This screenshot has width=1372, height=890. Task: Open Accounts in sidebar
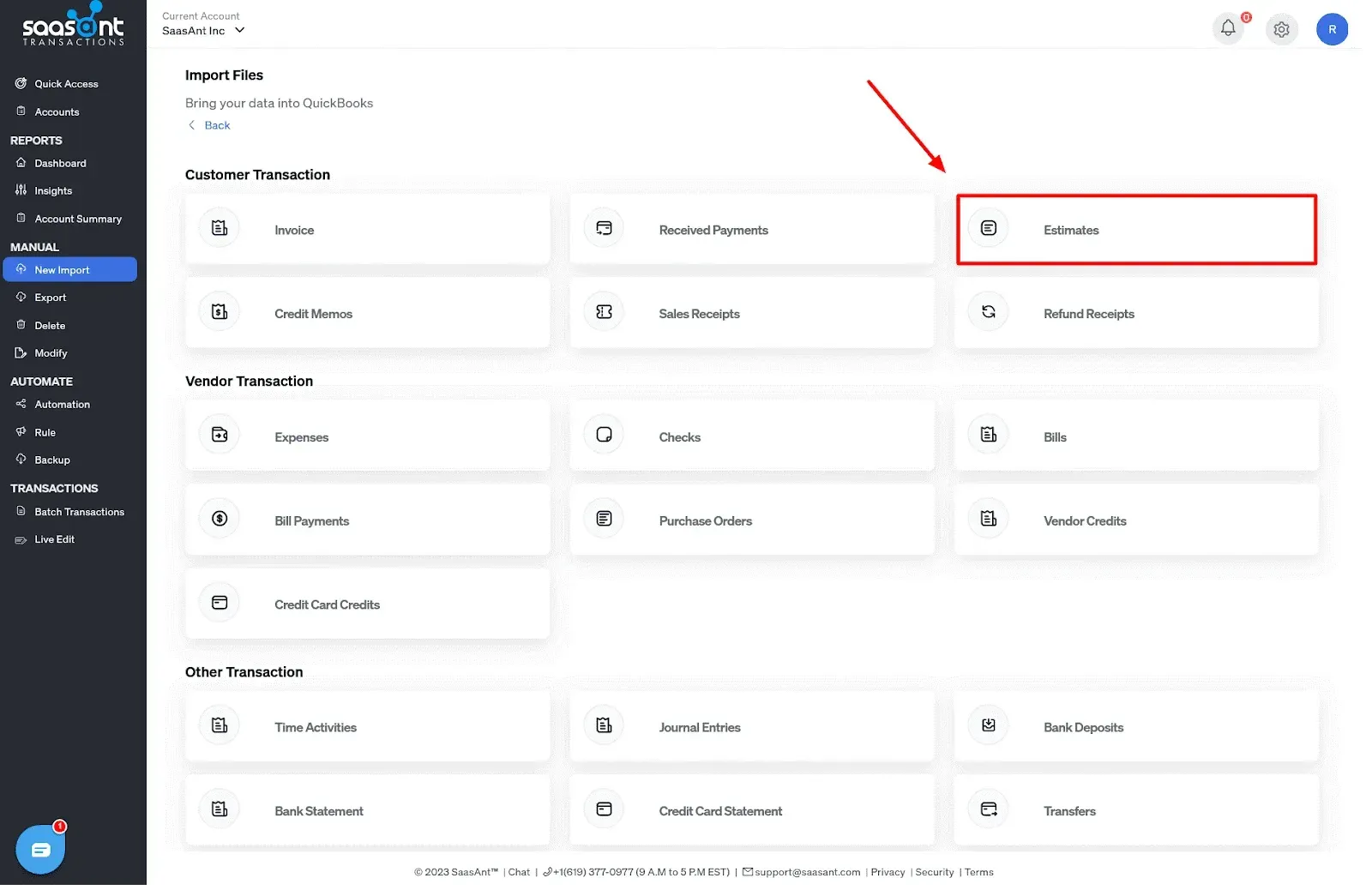coord(57,112)
